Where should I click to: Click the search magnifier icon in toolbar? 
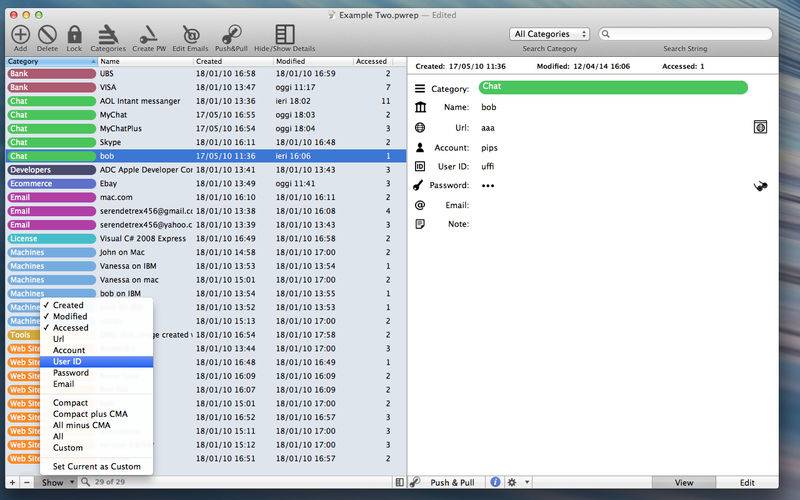tap(606, 34)
